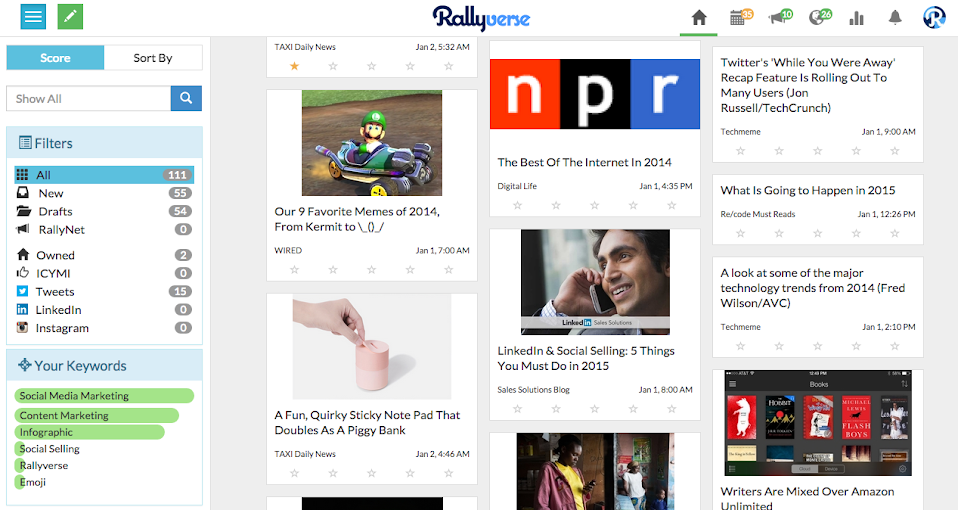Open the notifications bell icon
958x510 pixels.
click(895, 18)
